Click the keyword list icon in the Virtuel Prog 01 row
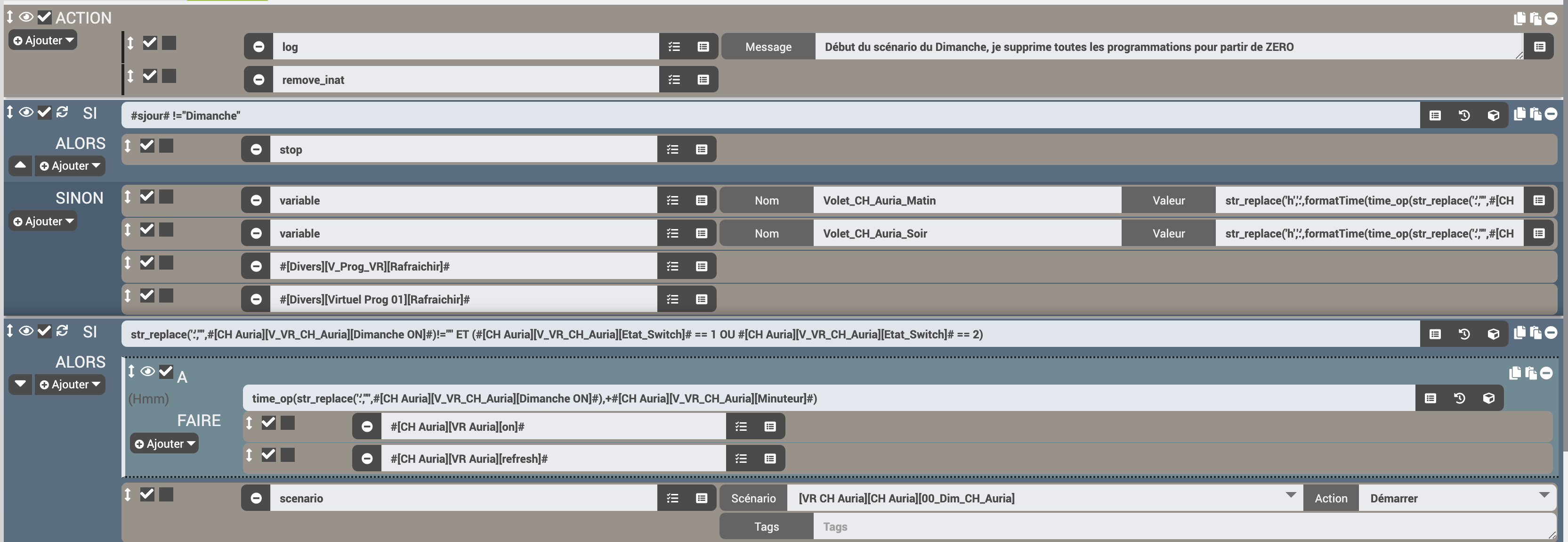Image resolution: width=1568 pixels, height=542 pixels. click(x=672, y=299)
